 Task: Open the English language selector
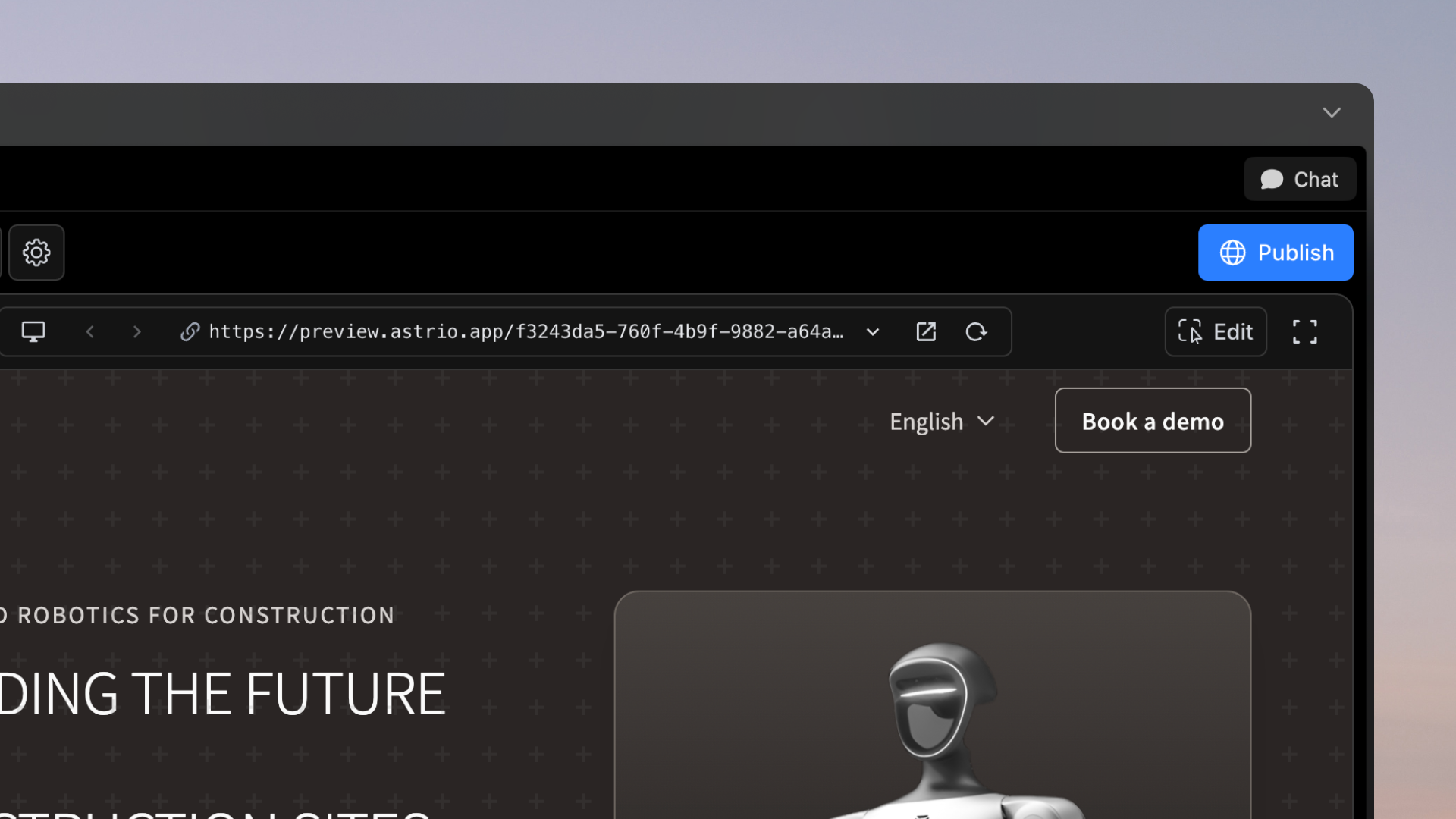point(942,422)
